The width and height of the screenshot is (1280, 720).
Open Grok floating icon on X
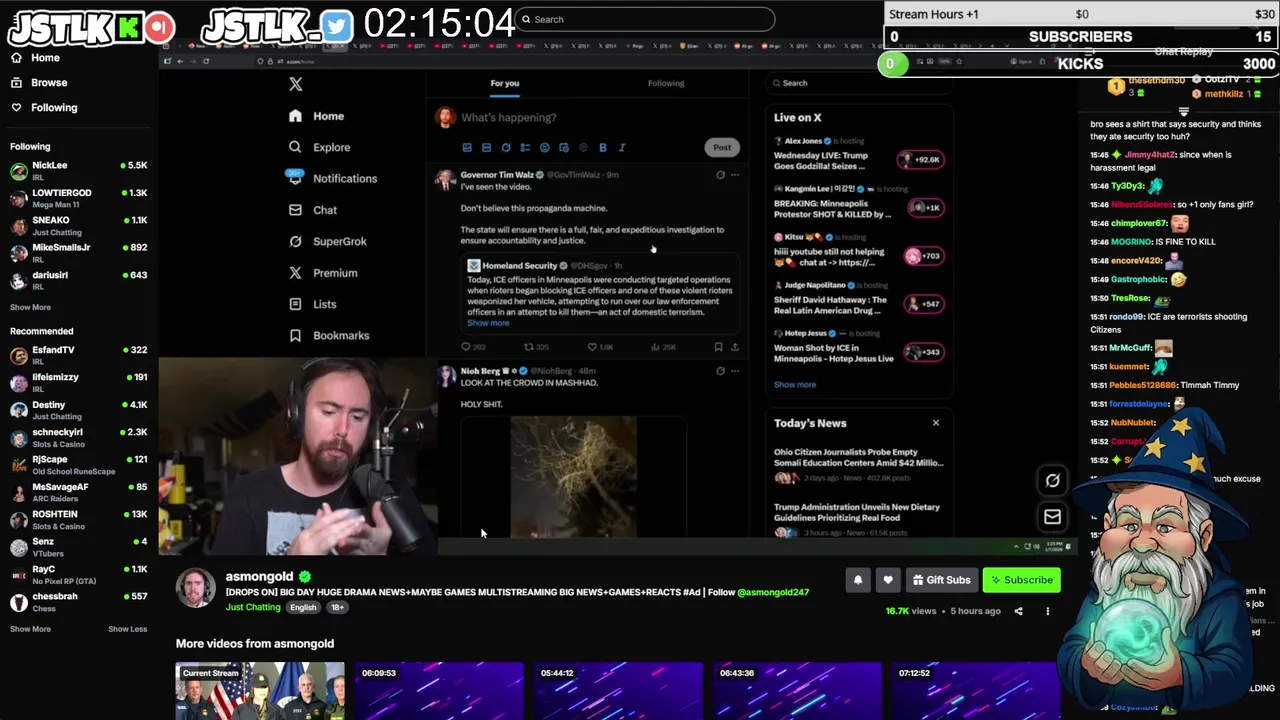tap(1052, 481)
